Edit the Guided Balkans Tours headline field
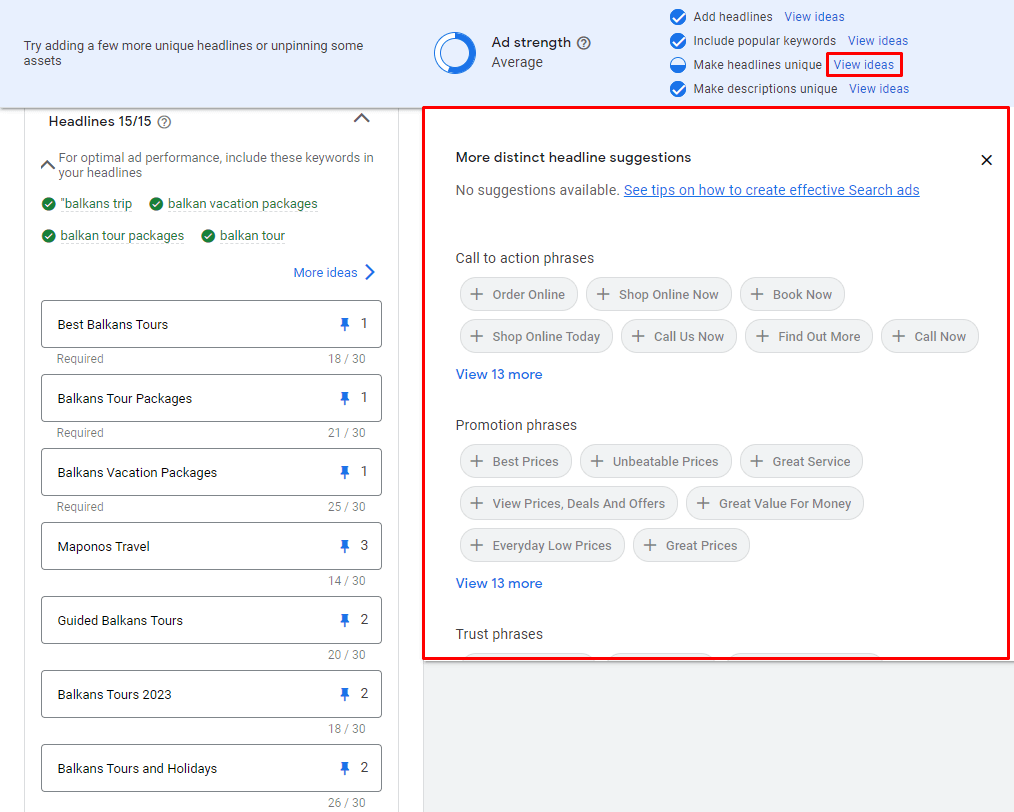The height and width of the screenshot is (812, 1014). pyautogui.click(x=211, y=620)
